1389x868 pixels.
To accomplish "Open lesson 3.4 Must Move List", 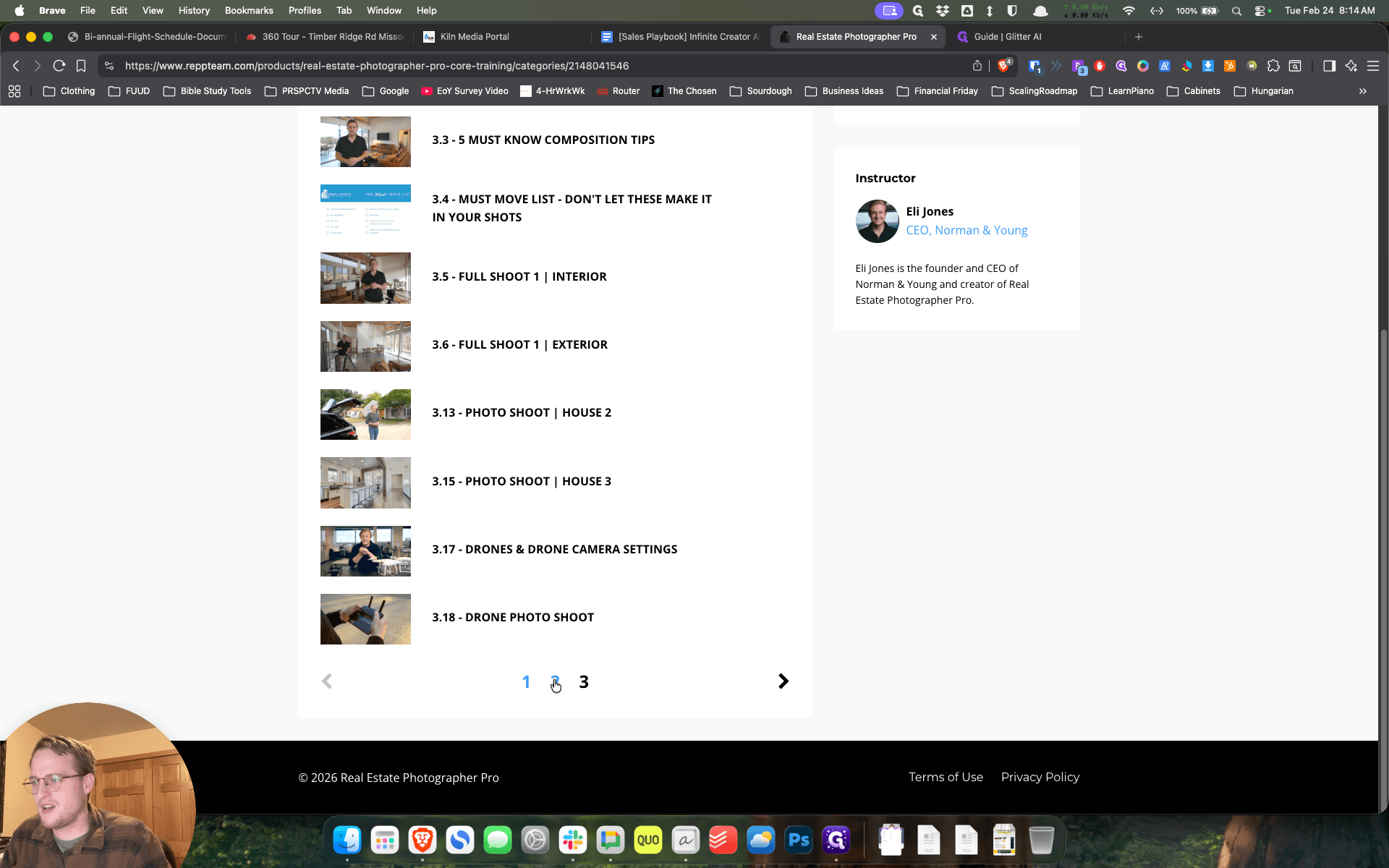I will [572, 208].
